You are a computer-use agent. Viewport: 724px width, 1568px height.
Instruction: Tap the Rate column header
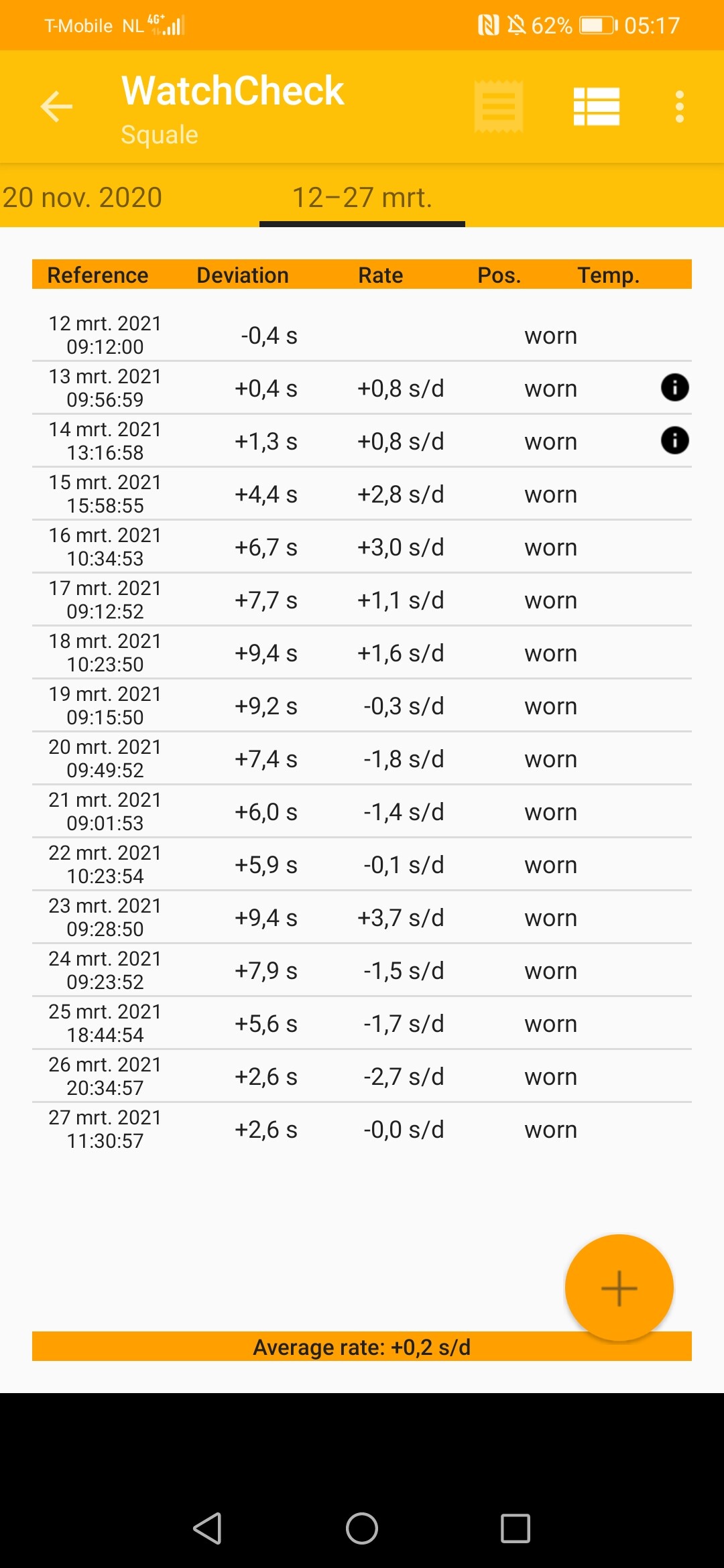click(x=380, y=275)
